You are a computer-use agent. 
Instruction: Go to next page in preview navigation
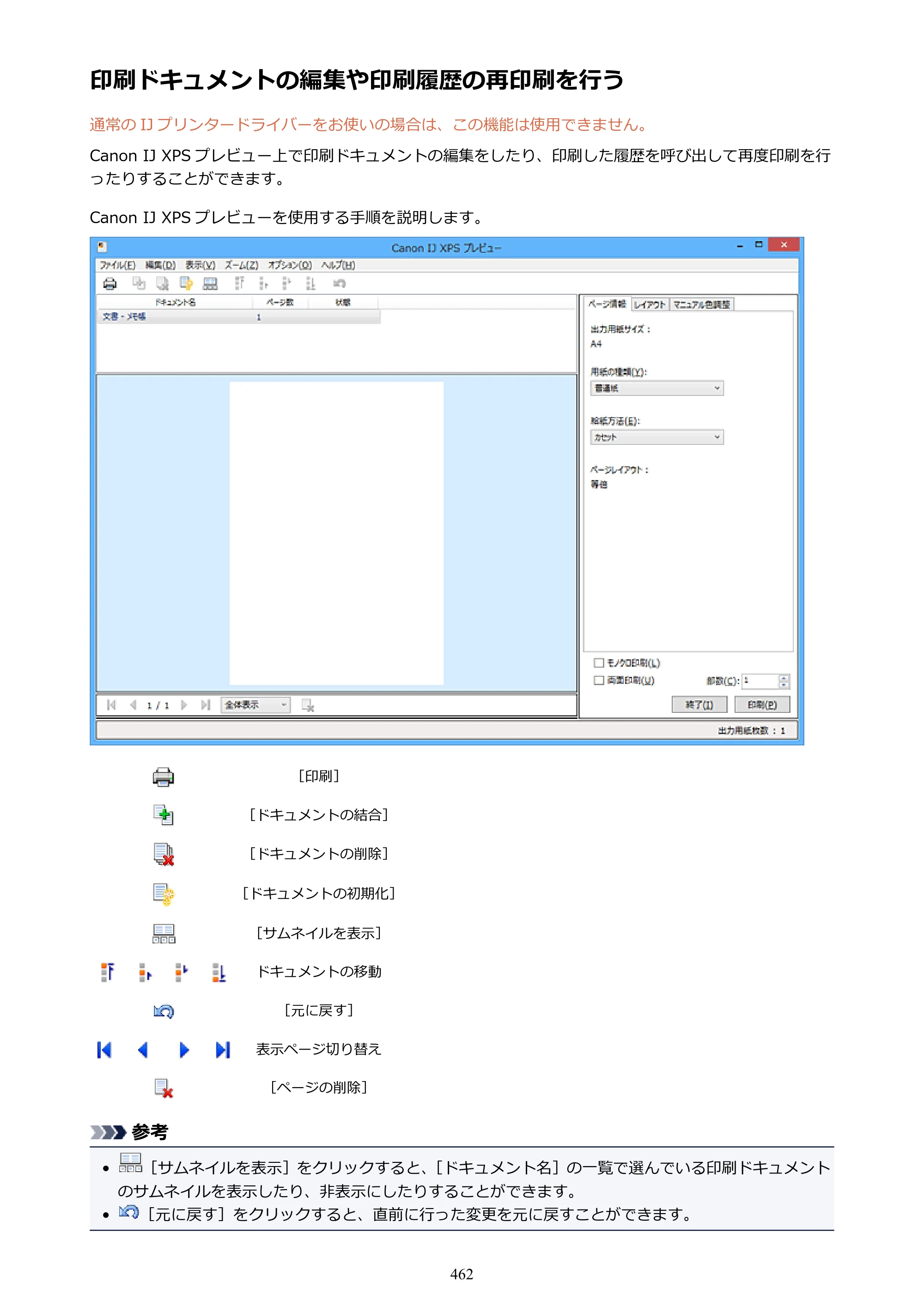tap(184, 705)
